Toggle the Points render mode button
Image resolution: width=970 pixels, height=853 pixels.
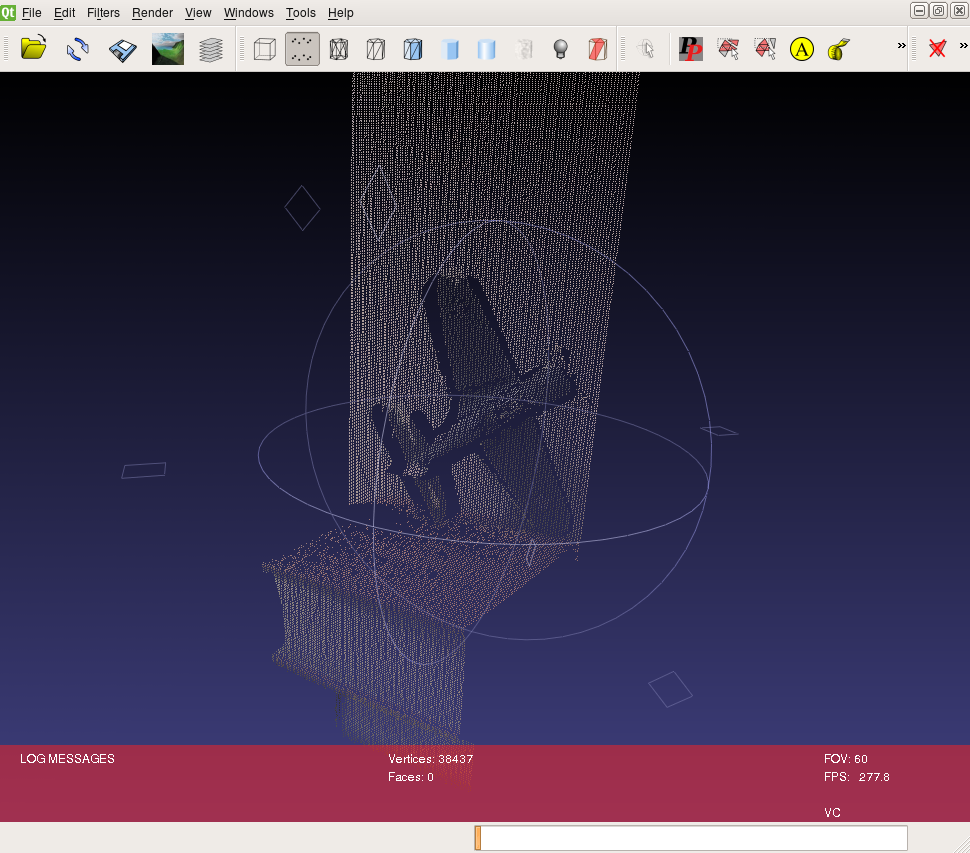302,48
